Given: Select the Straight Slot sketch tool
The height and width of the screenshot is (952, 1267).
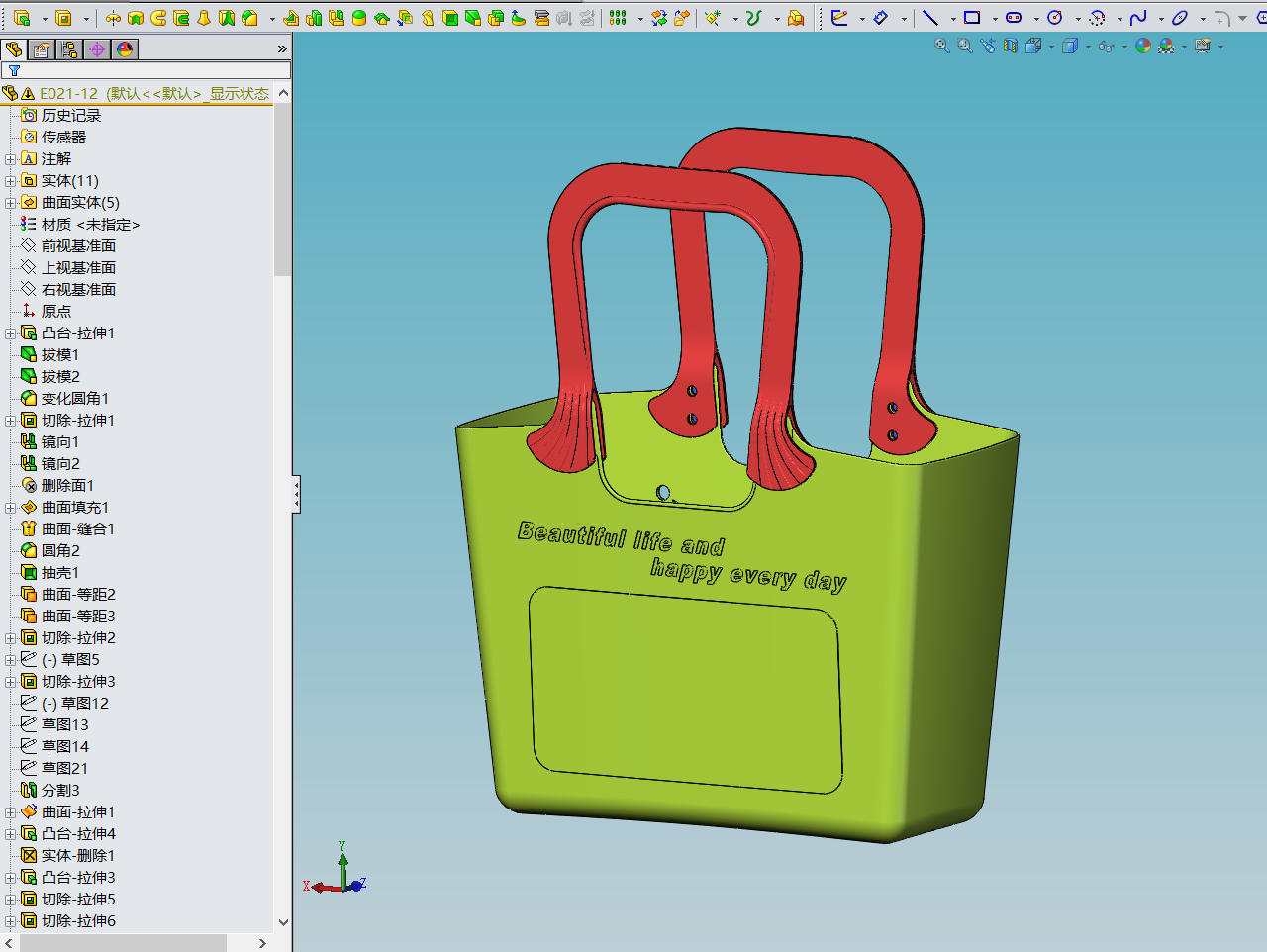Looking at the screenshot, I should coord(1014,18).
